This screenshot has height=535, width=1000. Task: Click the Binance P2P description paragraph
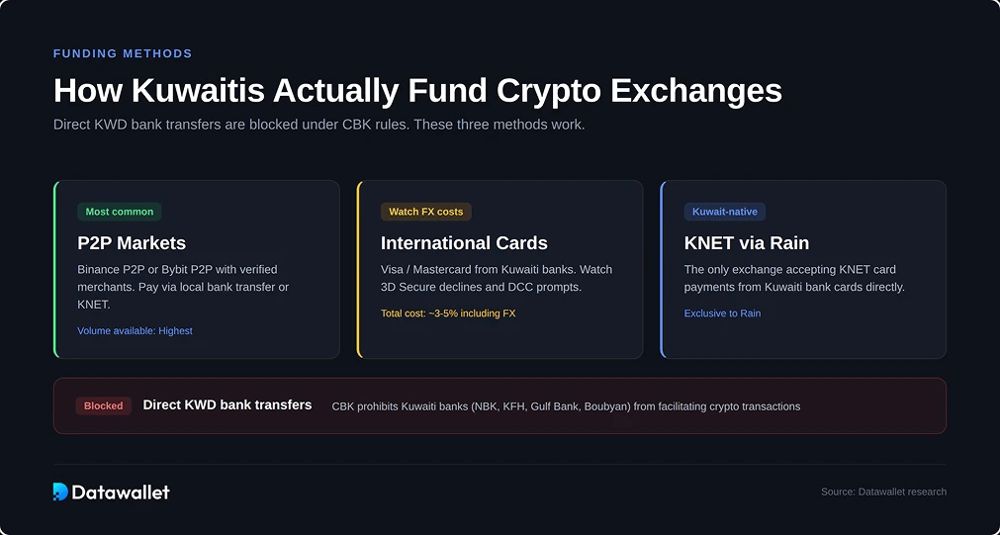point(183,287)
